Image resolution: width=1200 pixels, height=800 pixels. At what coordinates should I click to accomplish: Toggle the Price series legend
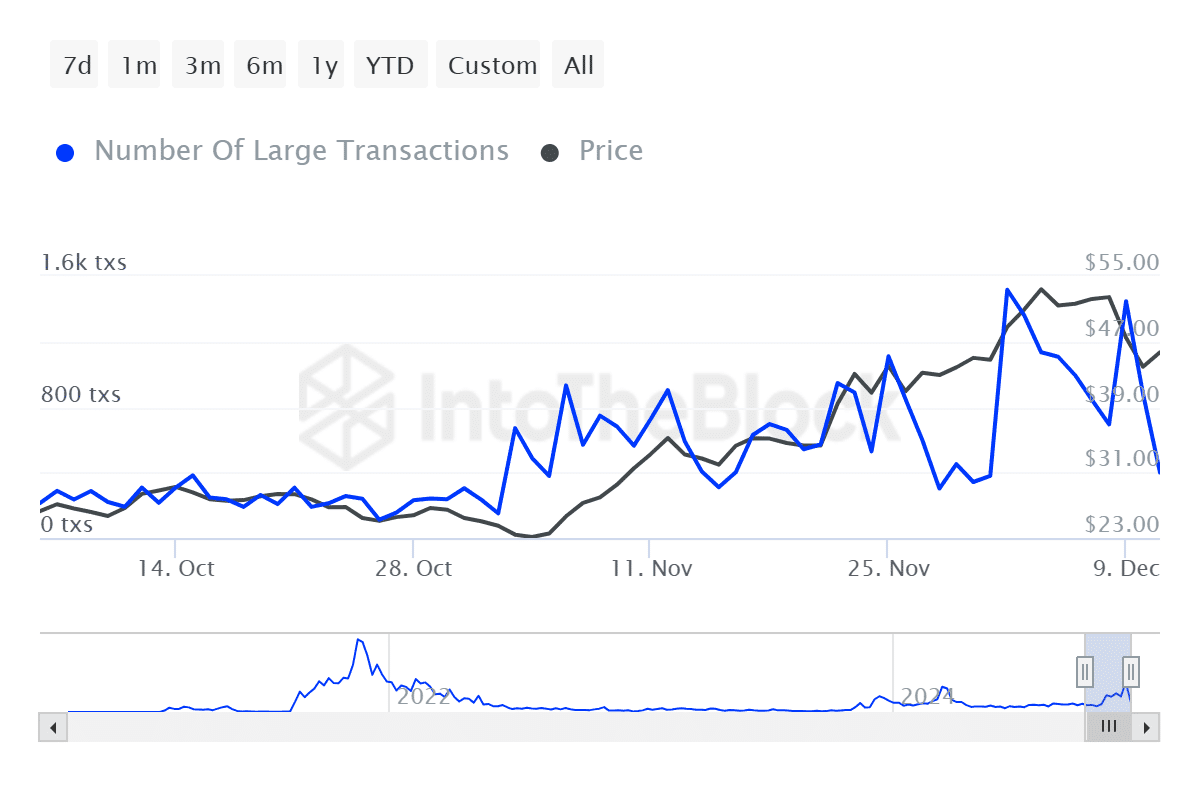(x=610, y=151)
